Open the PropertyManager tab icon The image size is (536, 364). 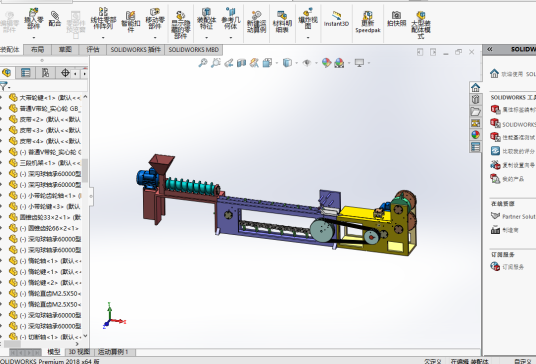coord(26,73)
